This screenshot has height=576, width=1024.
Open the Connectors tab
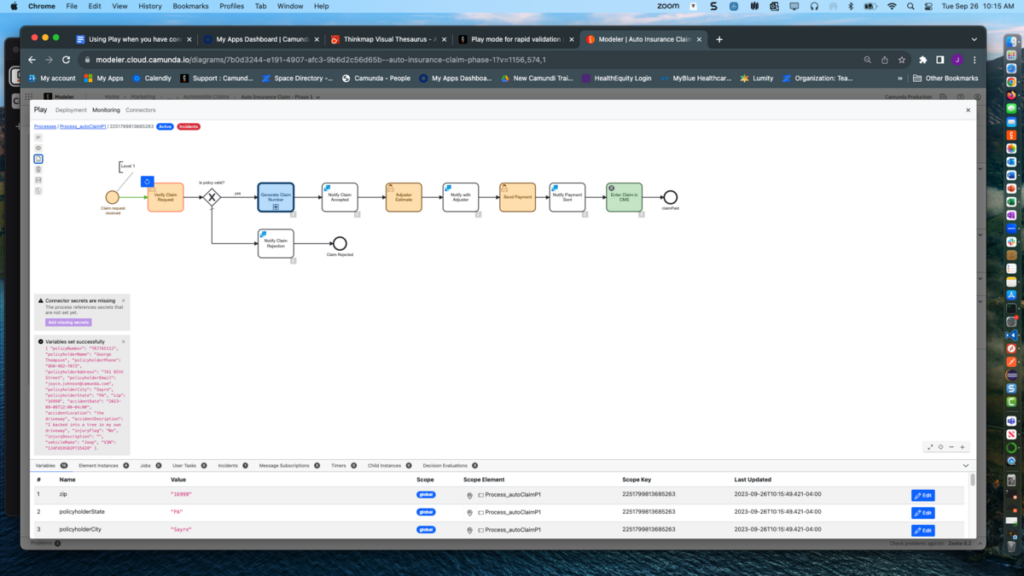pyautogui.click(x=140, y=110)
